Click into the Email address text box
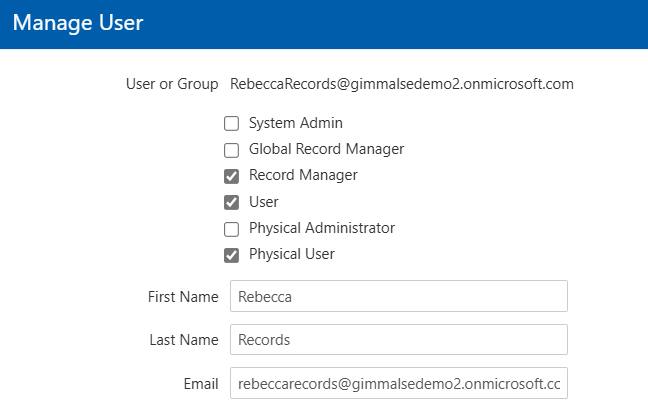 tap(398, 383)
